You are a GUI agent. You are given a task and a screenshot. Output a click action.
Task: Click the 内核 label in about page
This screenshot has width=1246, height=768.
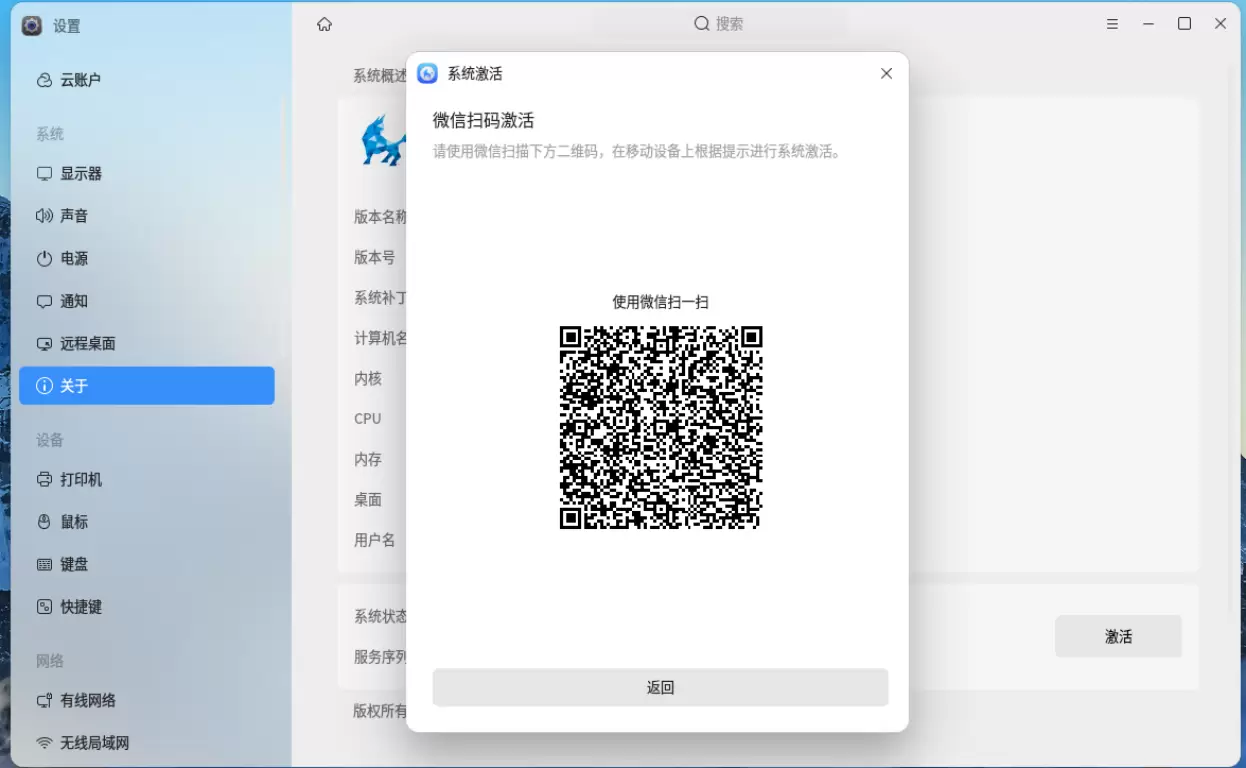click(368, 378)
